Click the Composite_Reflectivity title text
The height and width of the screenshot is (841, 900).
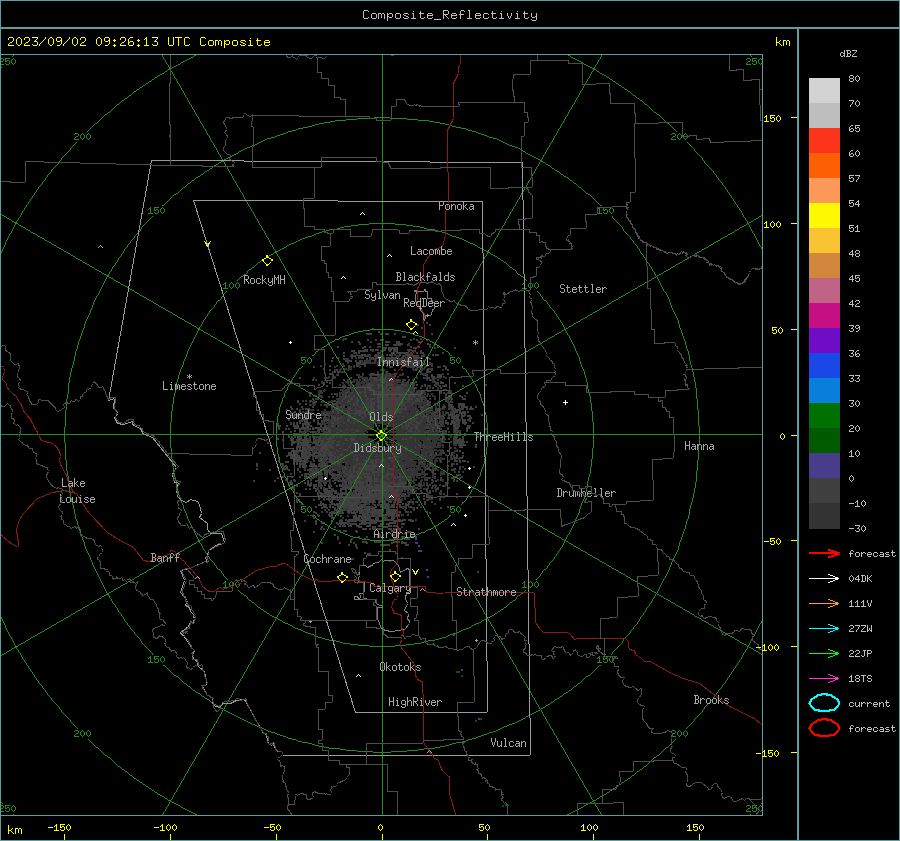(x=450, y=15)
